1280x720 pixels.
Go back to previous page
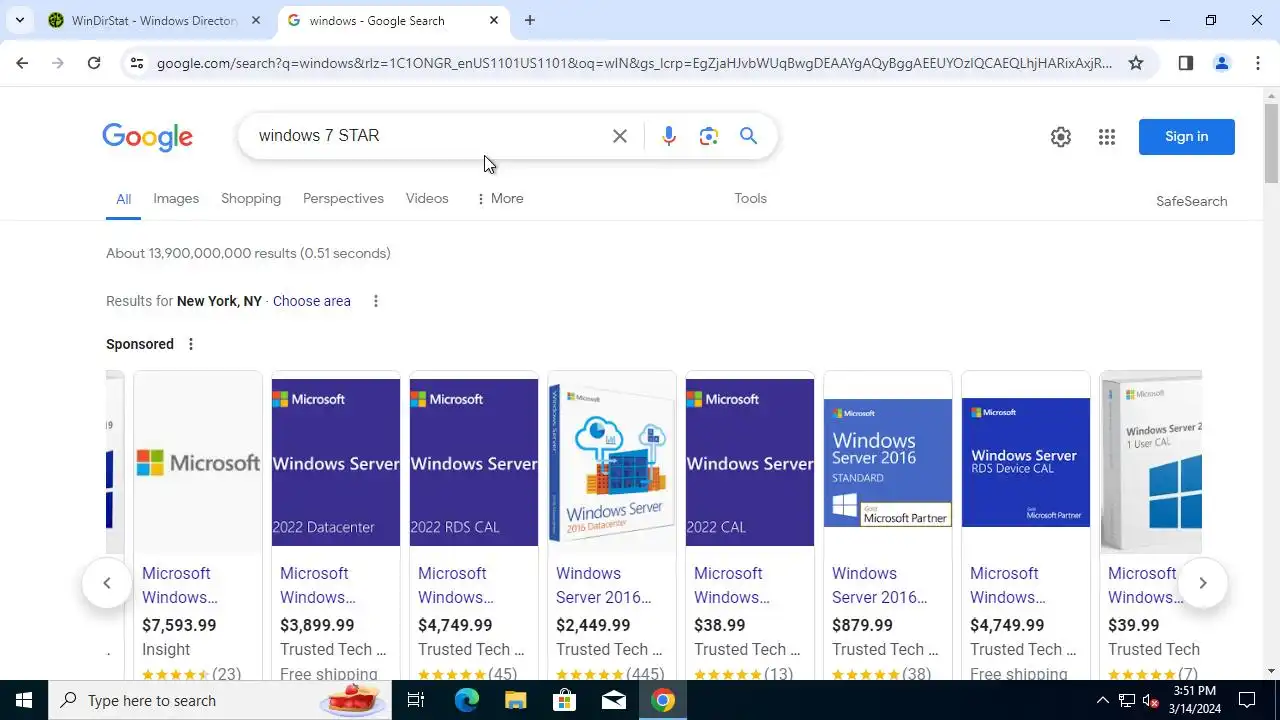[22, 63]
